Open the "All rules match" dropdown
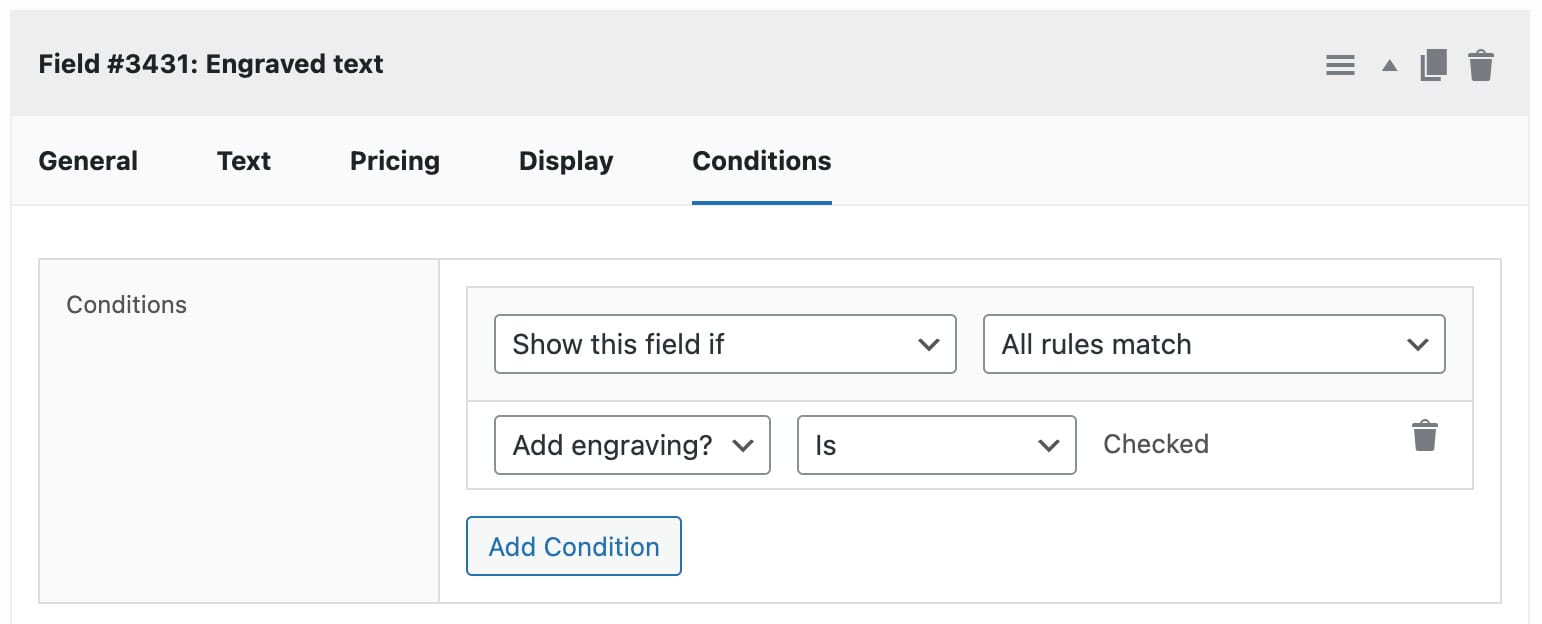Image resolution: width=1542 pixels, height=624 pixels. pos(1213,344)
